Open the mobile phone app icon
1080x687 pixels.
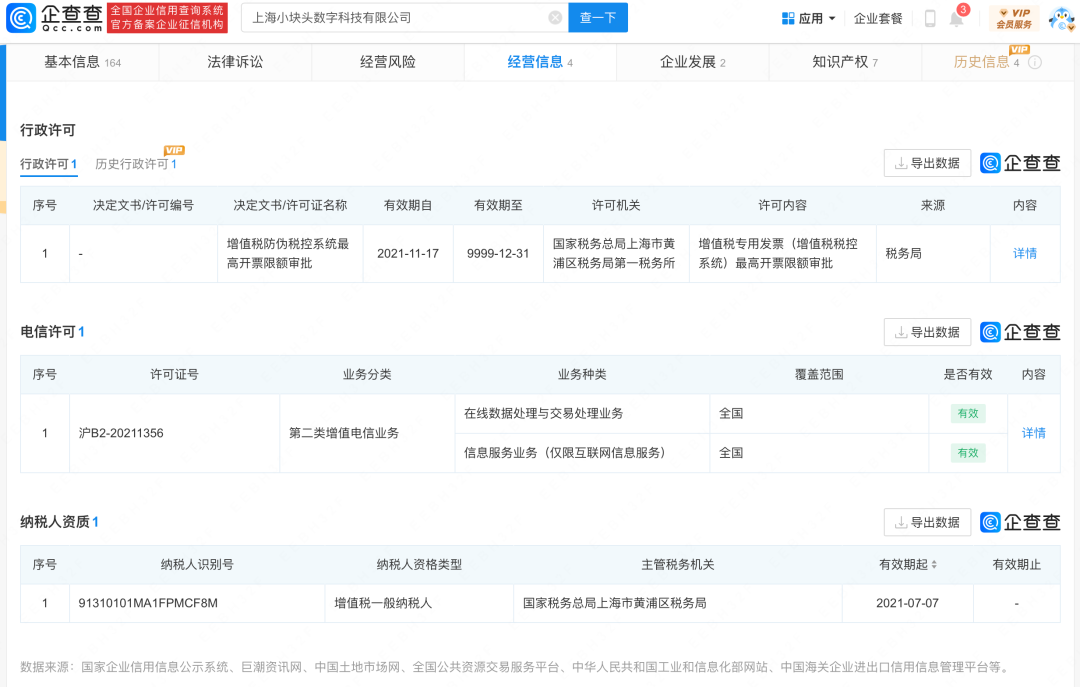tap(930, 18)
